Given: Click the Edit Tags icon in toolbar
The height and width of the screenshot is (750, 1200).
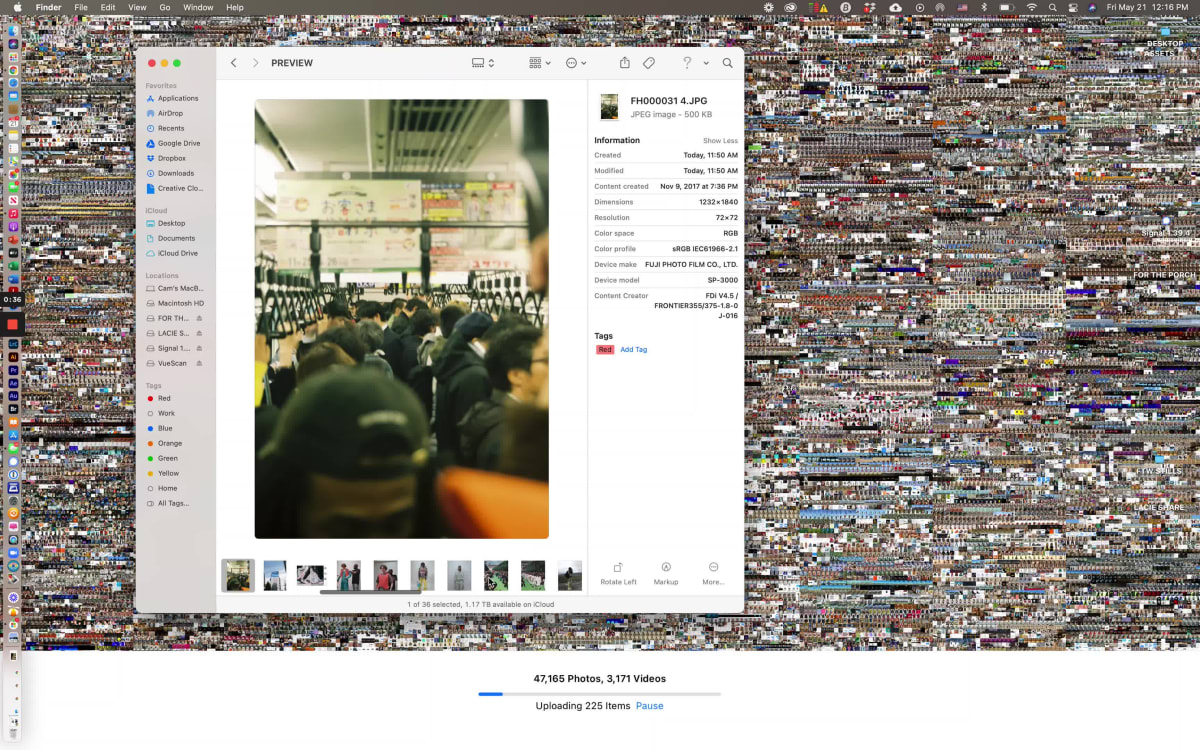Looking at the screenshot, I should click(648, 63).
